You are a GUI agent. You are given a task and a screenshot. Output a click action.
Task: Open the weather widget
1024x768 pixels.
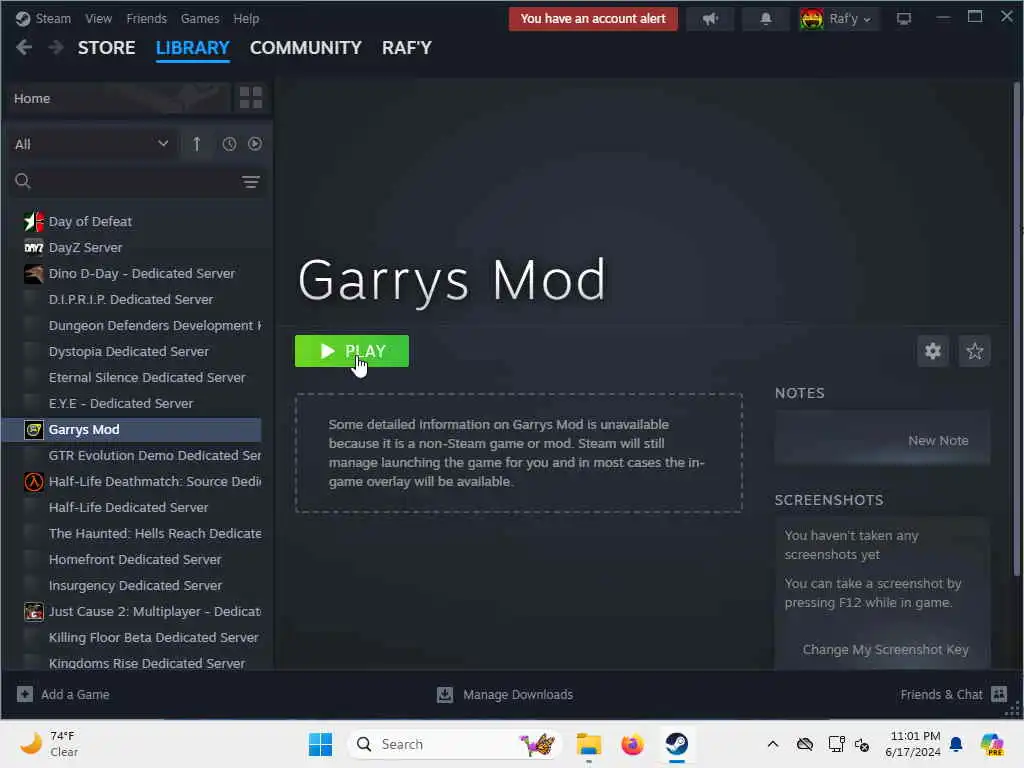(x=49, y=744)
